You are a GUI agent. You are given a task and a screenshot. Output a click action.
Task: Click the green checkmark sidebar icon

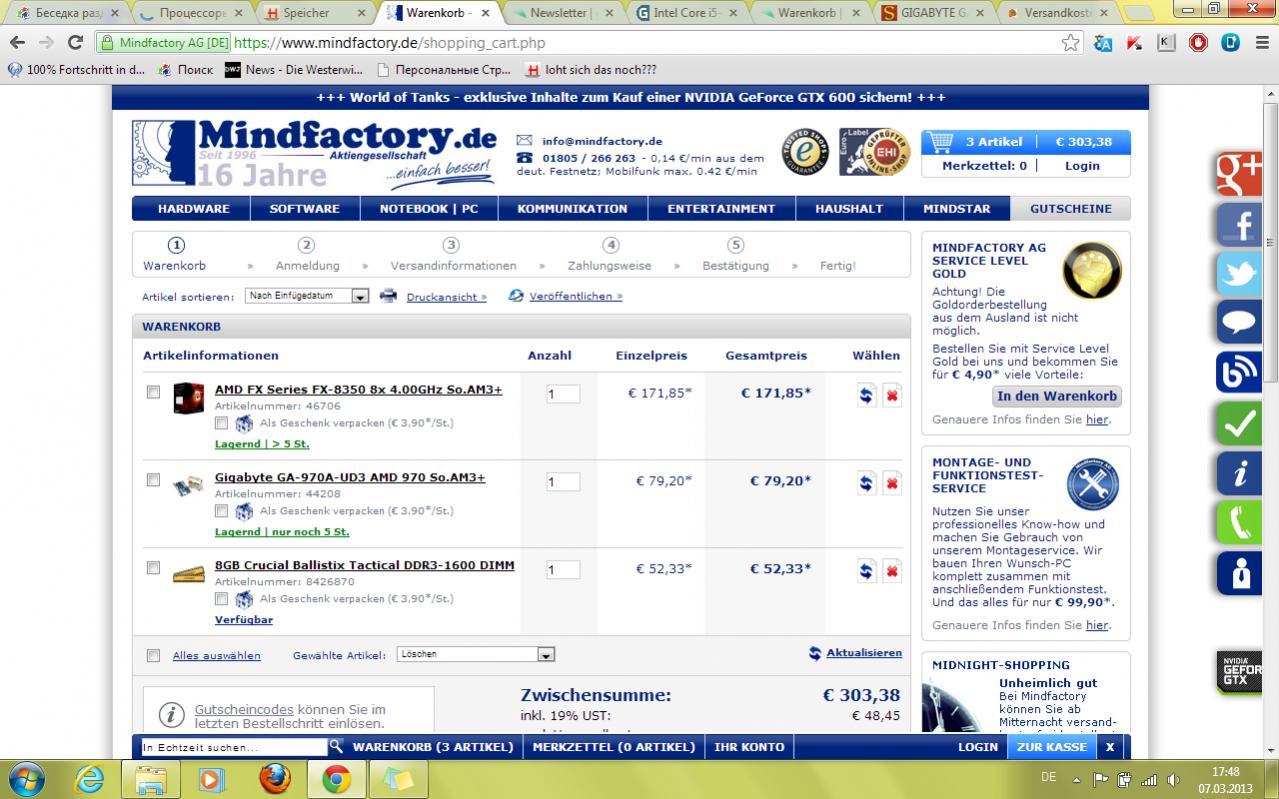click(1239, 424)
